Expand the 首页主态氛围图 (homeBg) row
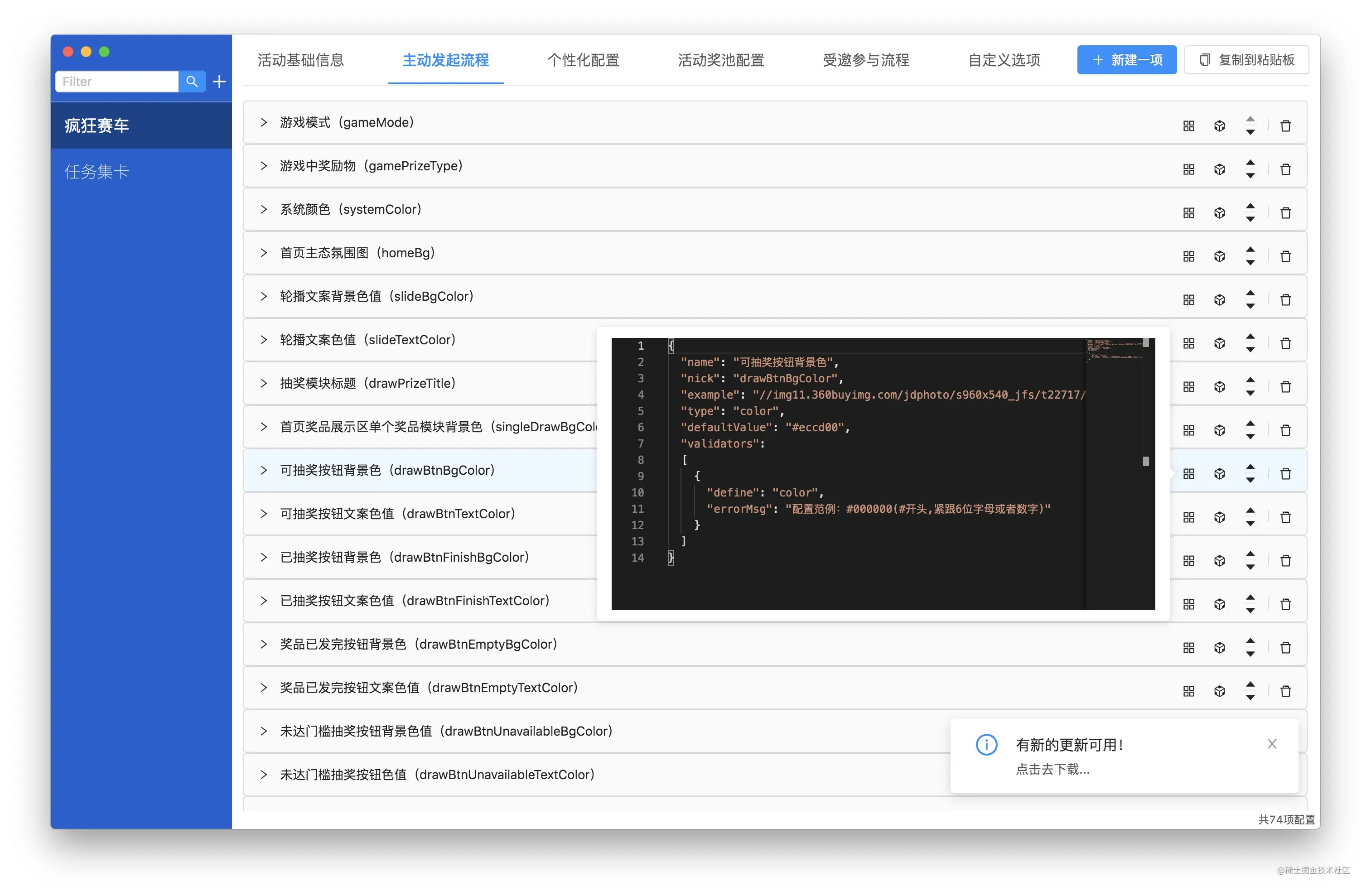This screenshot has height=896, width=1371. 264,253
